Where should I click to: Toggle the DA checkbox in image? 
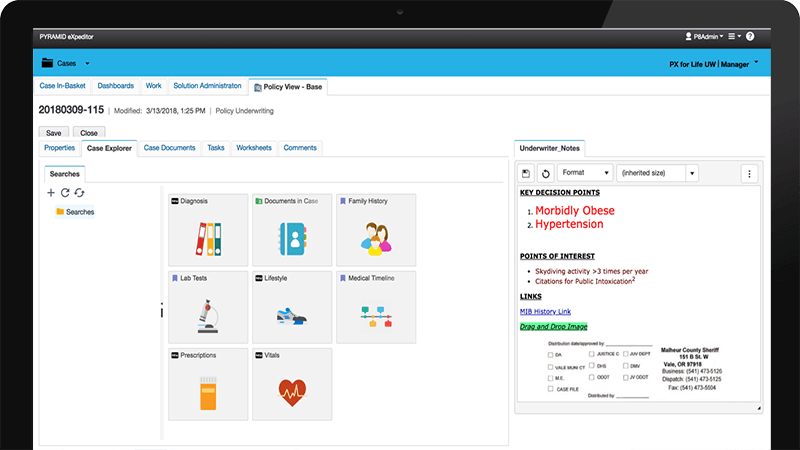coord(550,355)
